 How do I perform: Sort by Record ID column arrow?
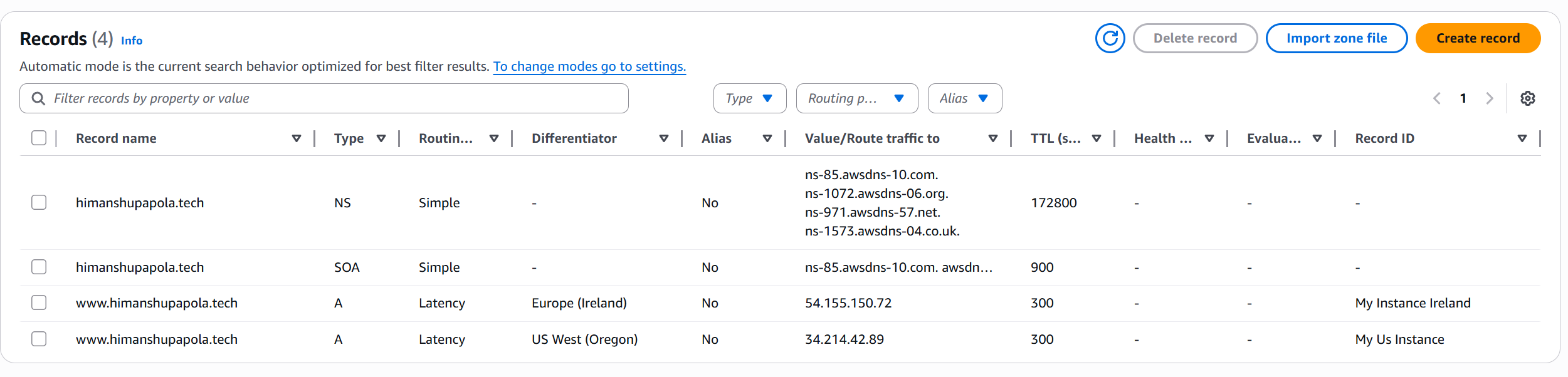(1522, 138)
